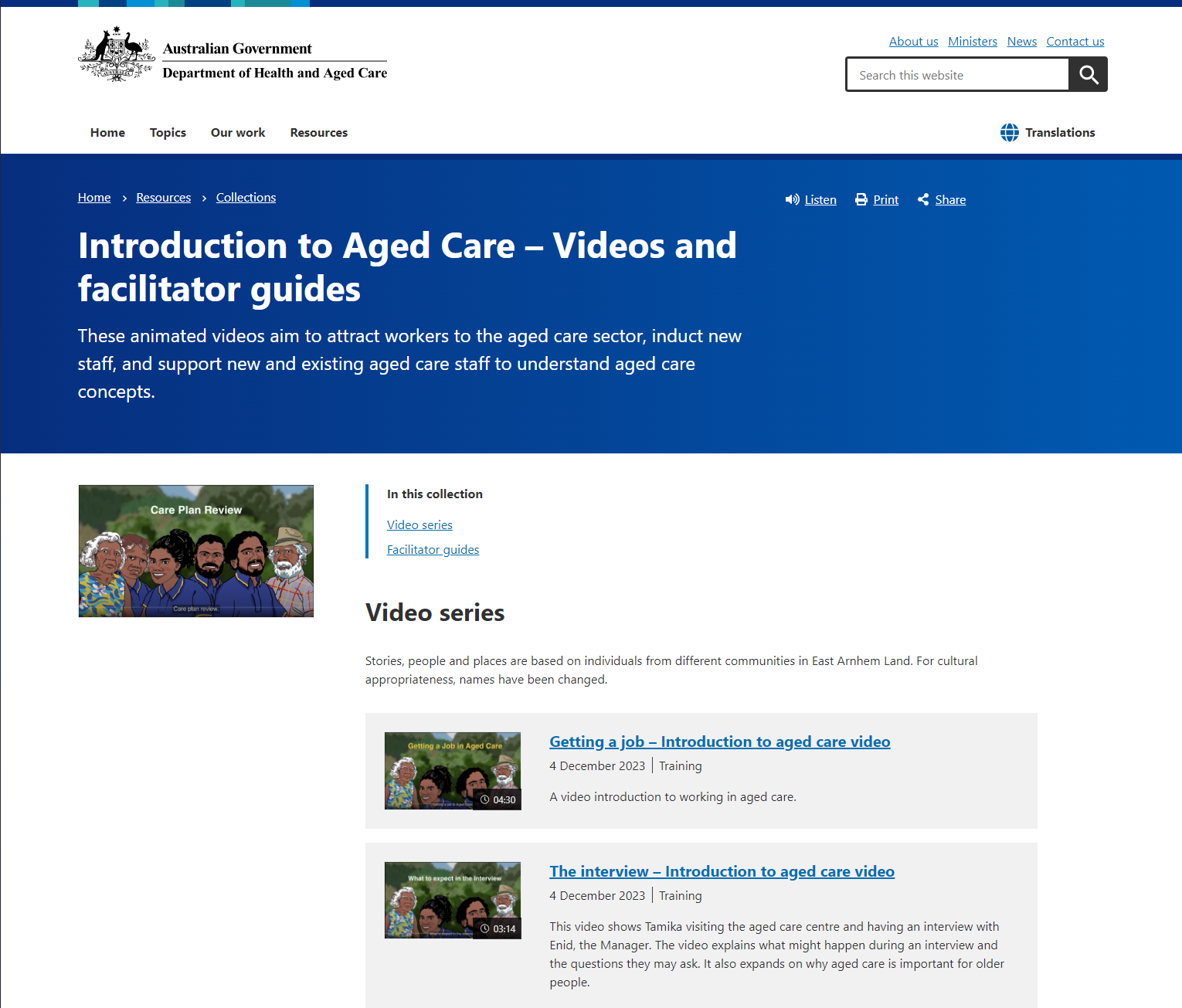Screen dimensions: 1182x1008
Task: Click the clock icon showing 04:30 duration
Action: tap(484, 799)
